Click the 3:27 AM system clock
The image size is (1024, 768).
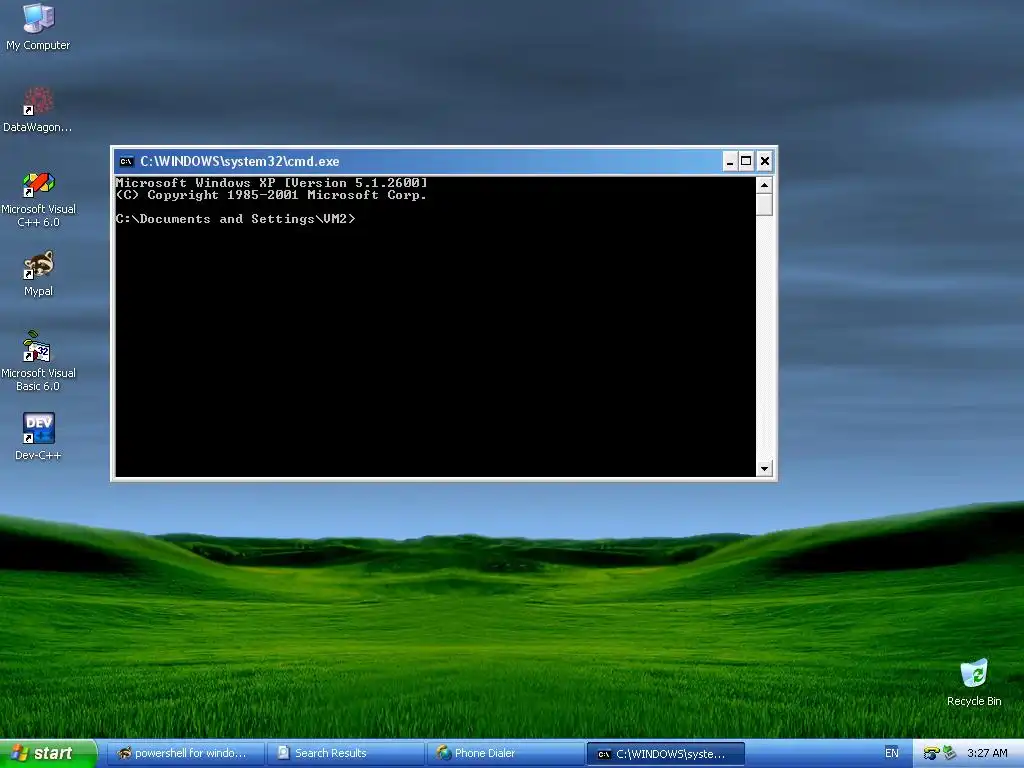(x=987, y=753)
